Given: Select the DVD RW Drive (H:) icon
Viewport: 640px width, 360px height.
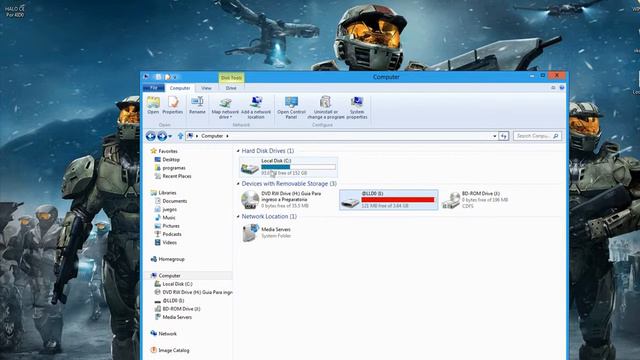Looking at the screenshot, I should click(x=249, y=200).
